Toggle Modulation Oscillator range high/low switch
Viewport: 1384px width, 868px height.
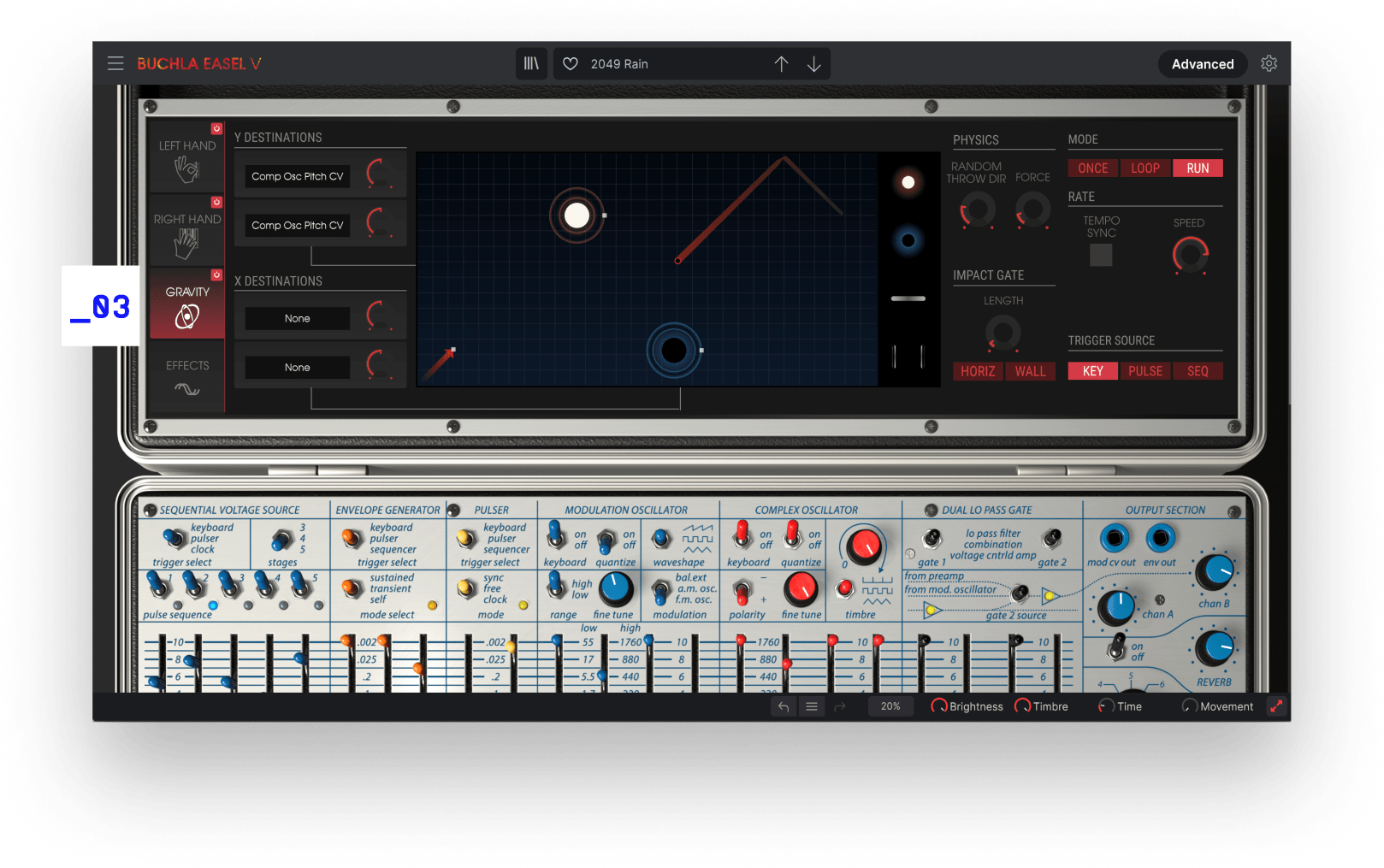pos(556,587)
